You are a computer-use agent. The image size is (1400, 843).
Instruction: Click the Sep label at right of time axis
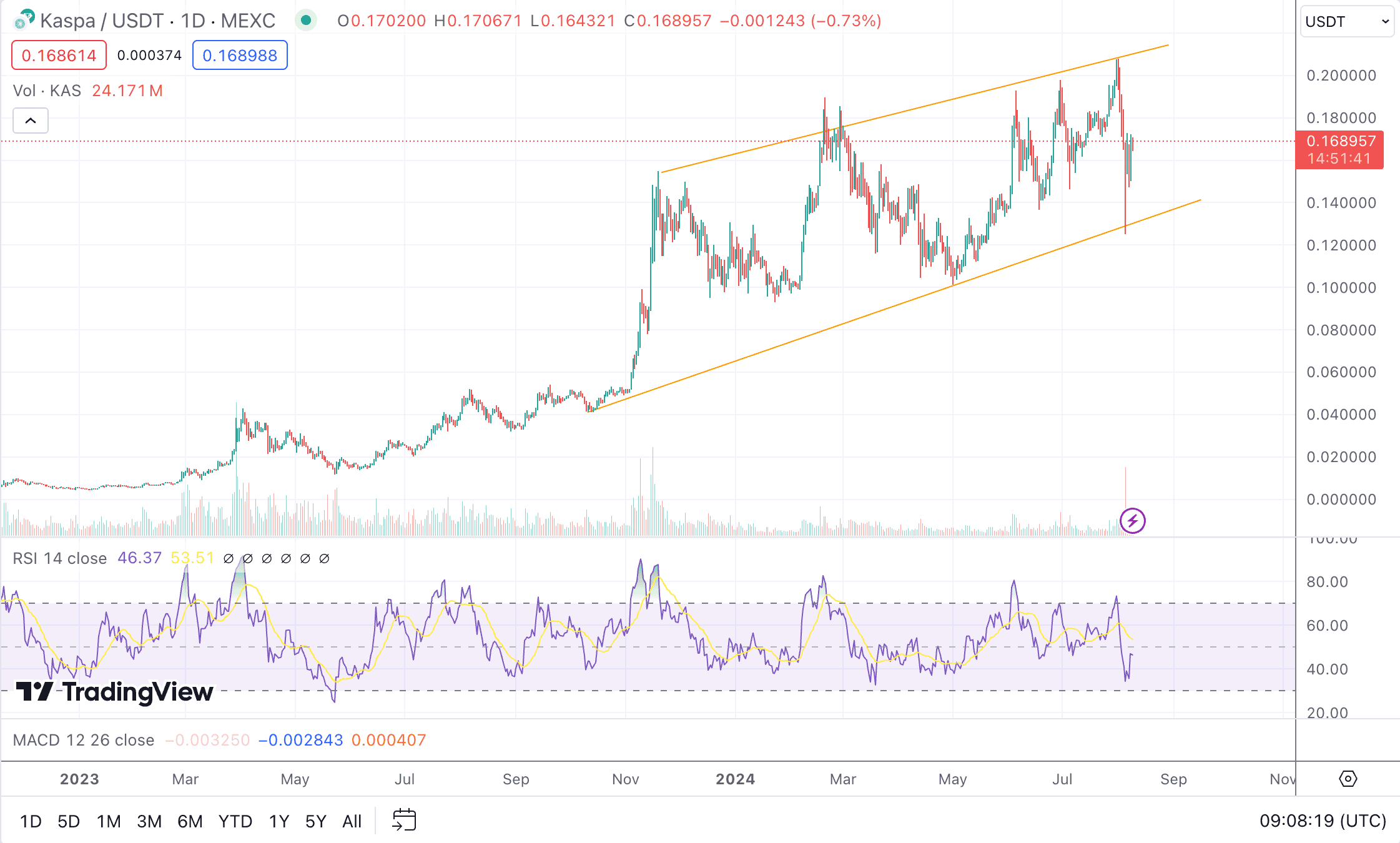pos(1173,779)
